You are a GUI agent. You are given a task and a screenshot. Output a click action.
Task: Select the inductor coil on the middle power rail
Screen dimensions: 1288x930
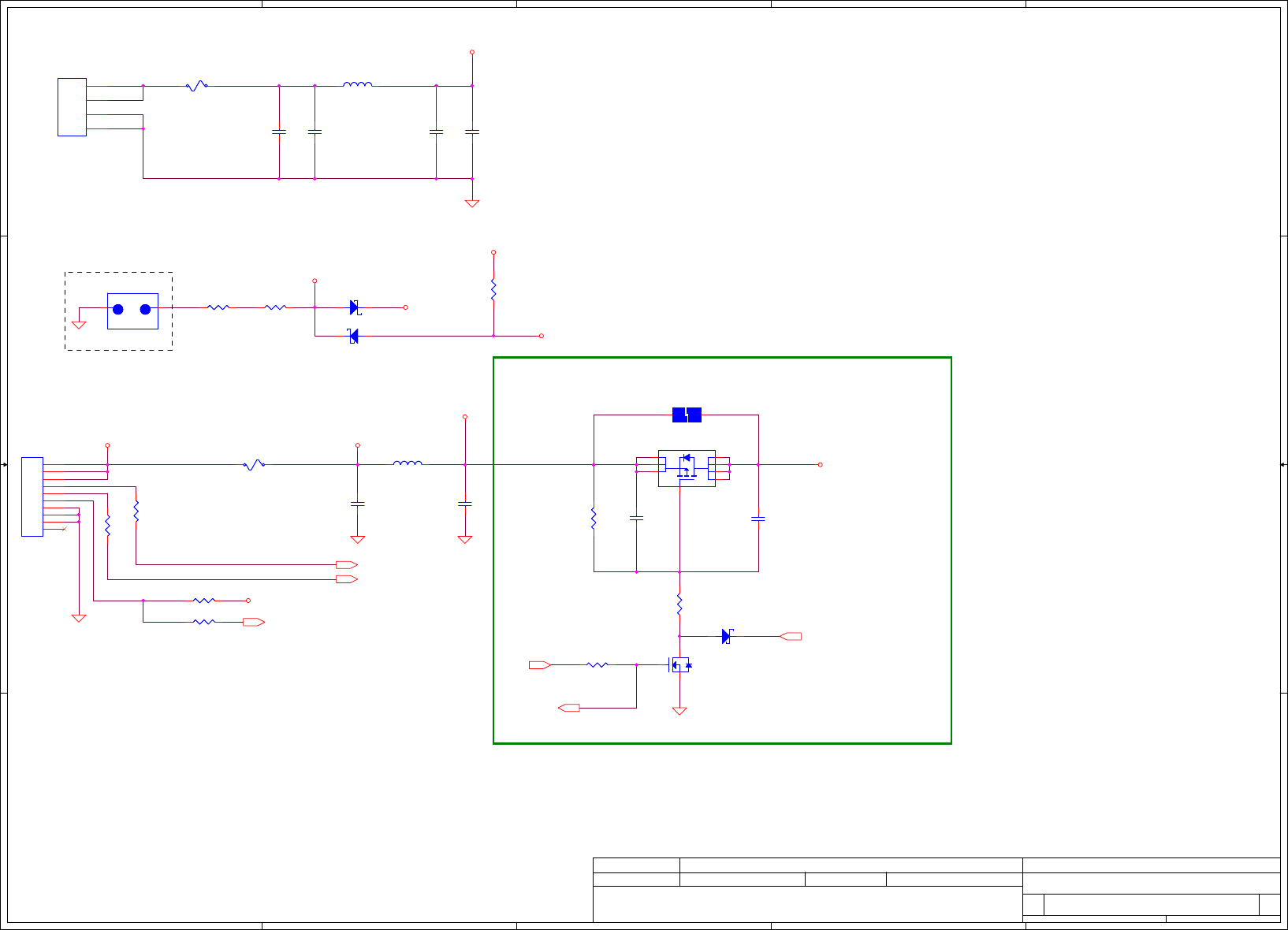point(408,463)
